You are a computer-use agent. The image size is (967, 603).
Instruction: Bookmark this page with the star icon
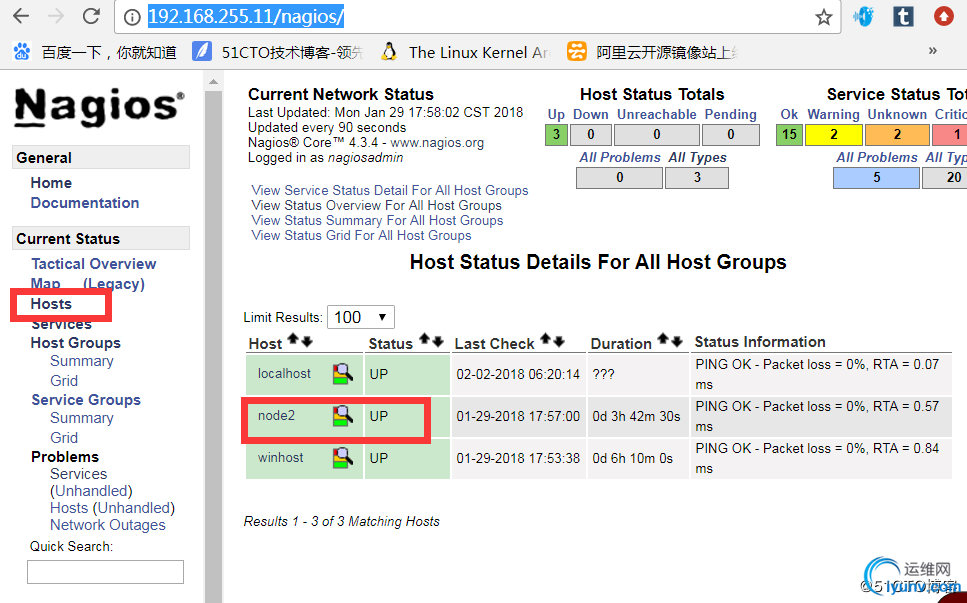[x=824, y=17]
